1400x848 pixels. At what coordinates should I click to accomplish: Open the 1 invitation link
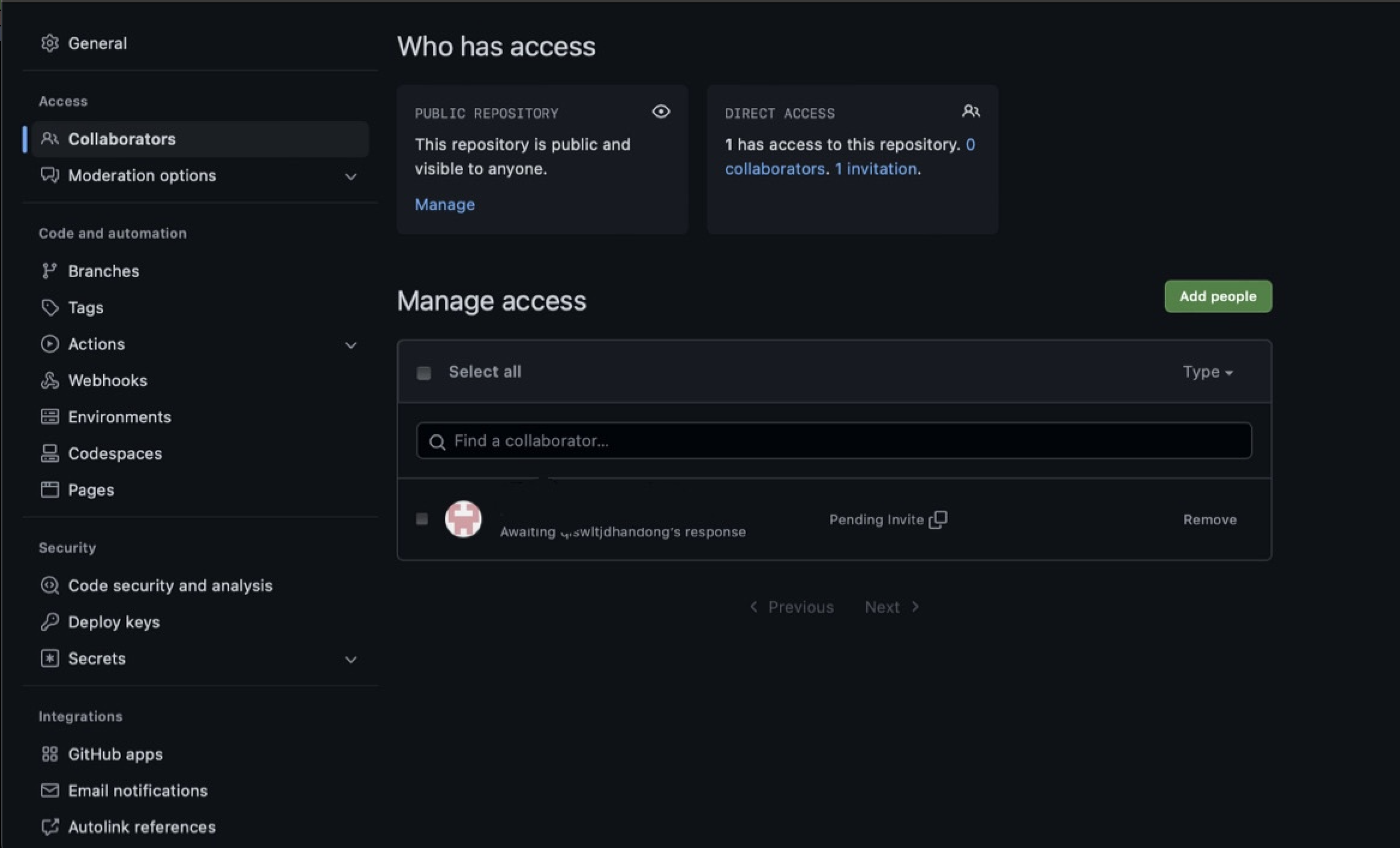876,169
